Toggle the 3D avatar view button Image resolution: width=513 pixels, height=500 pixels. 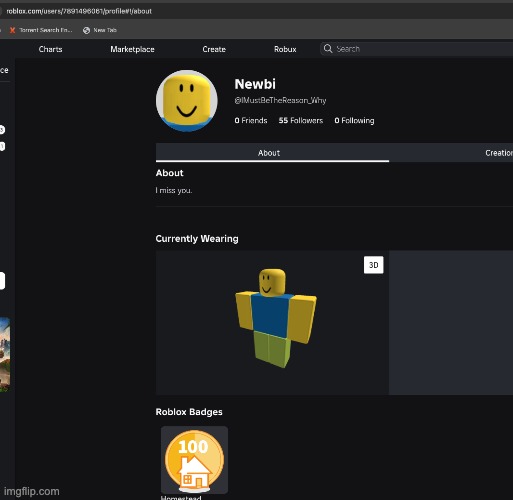[373, 265]
